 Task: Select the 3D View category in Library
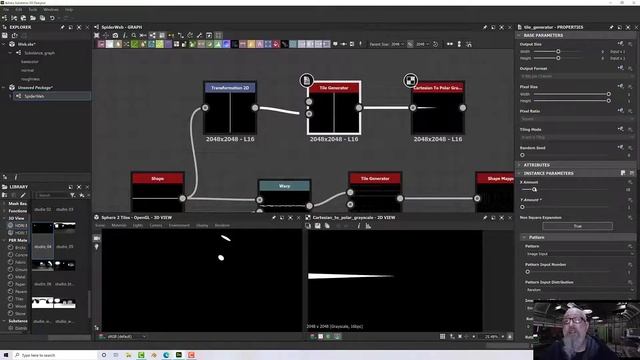pos(17,218)
